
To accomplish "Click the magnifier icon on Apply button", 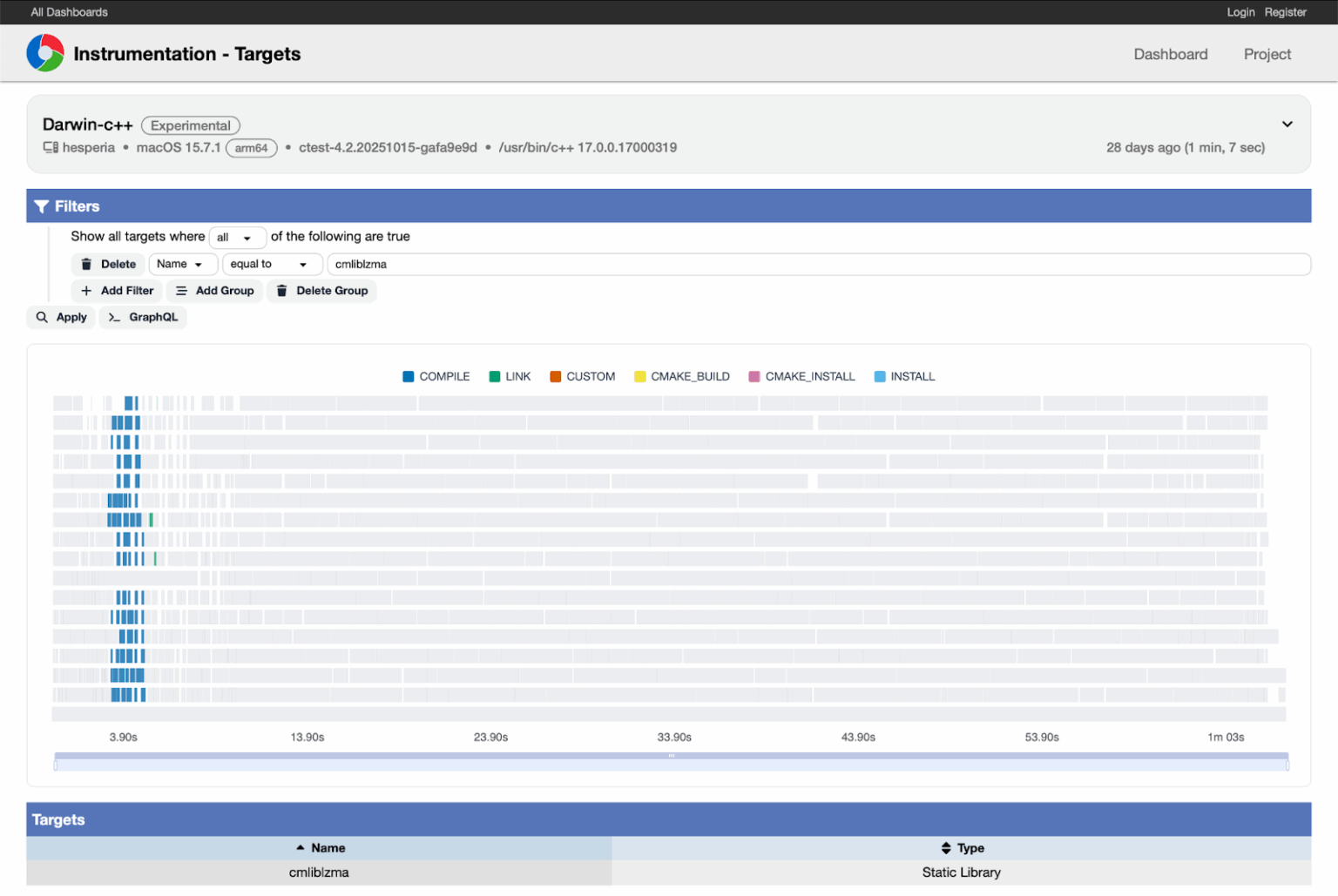I will (43, 317).
